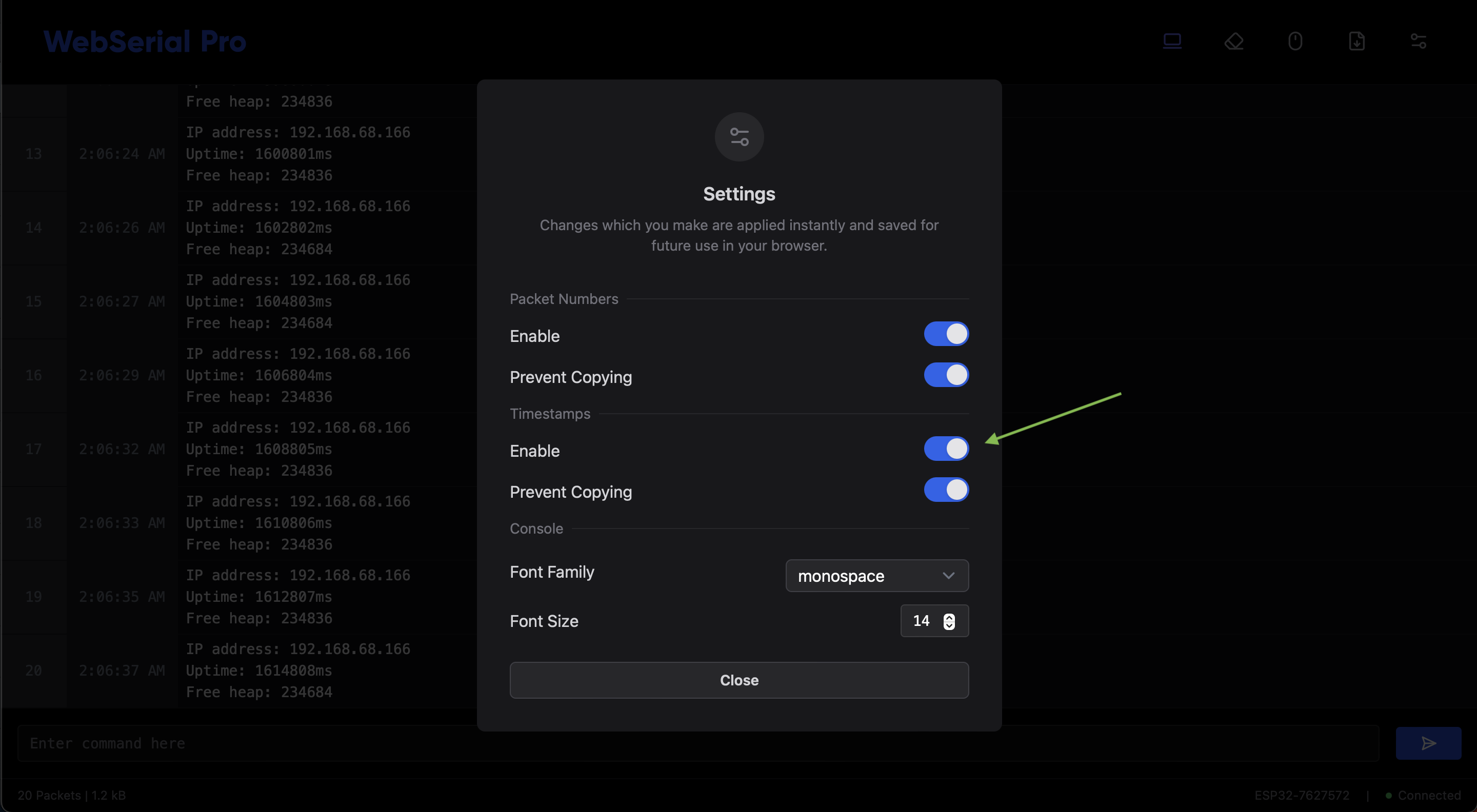This screenshot has width=1477, height=812.
Task: Click the green connection status dot
Action: 1389,796
